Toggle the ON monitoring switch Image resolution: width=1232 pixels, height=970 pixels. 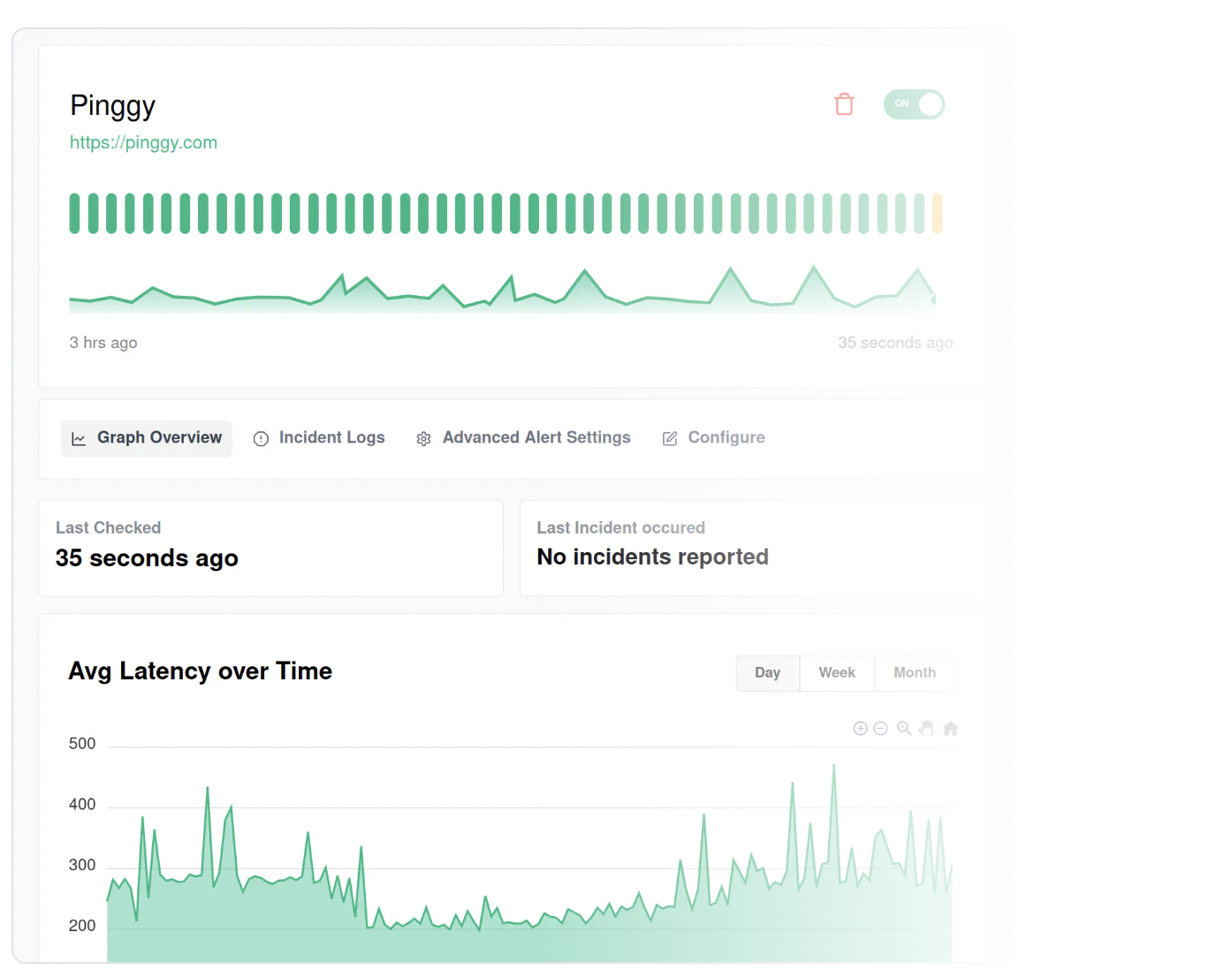point(914,104)
